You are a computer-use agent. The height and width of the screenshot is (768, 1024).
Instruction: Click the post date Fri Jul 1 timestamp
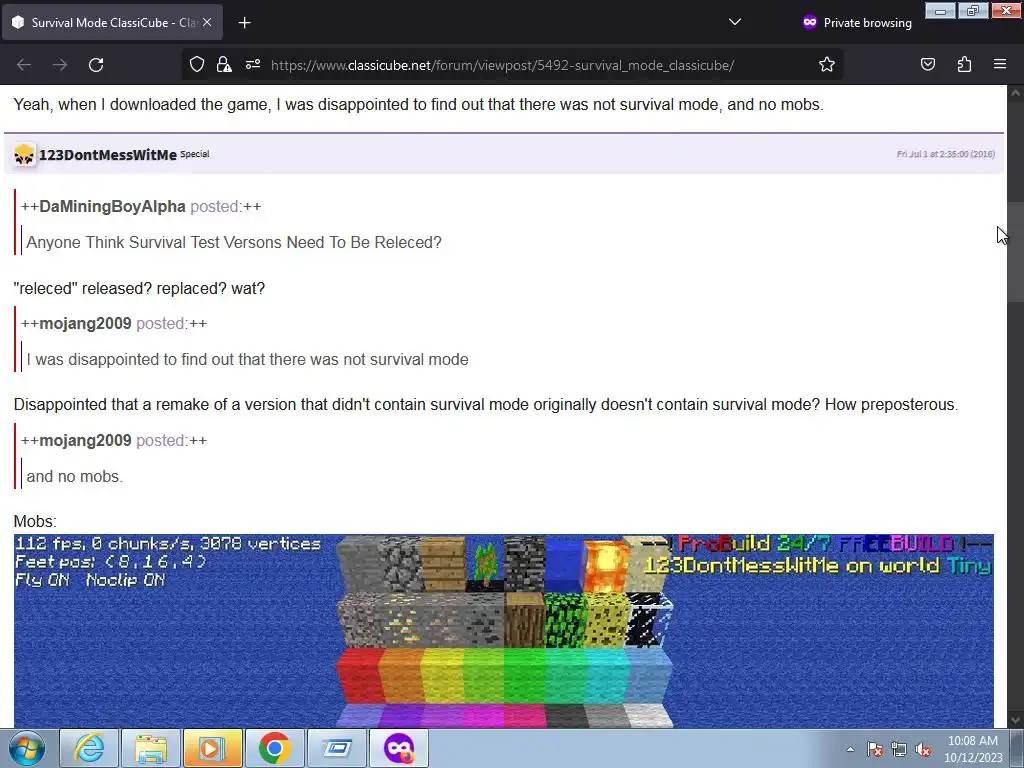coord(946,154)
